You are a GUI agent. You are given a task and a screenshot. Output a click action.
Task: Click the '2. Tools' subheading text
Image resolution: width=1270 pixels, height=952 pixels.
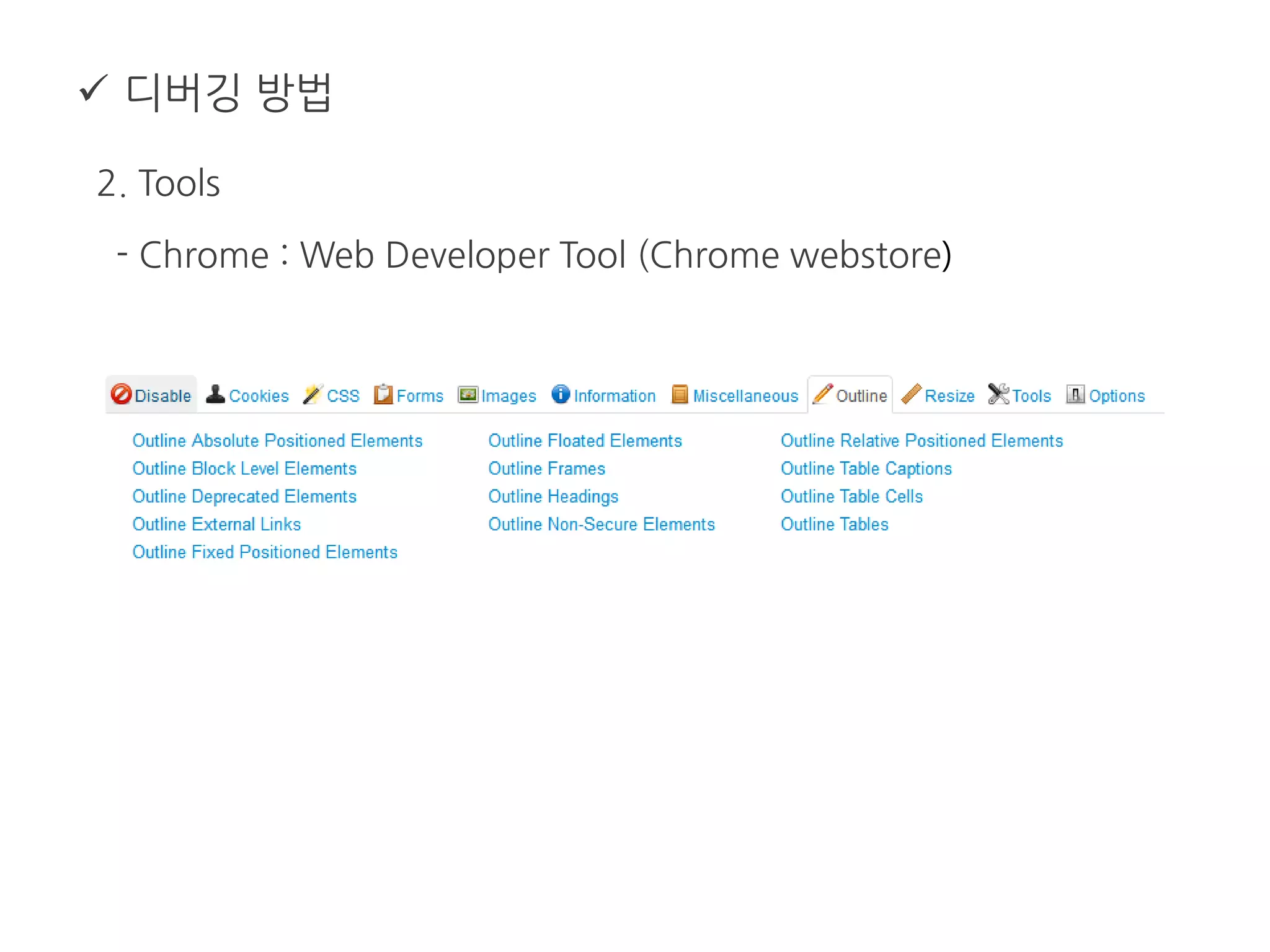[x=159, y=183]
